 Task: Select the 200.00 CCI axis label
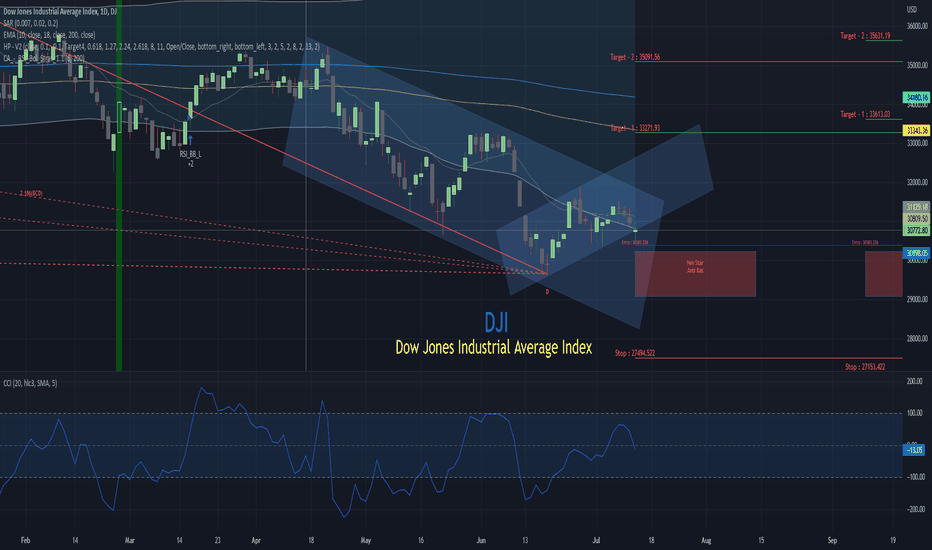(915, 381)
